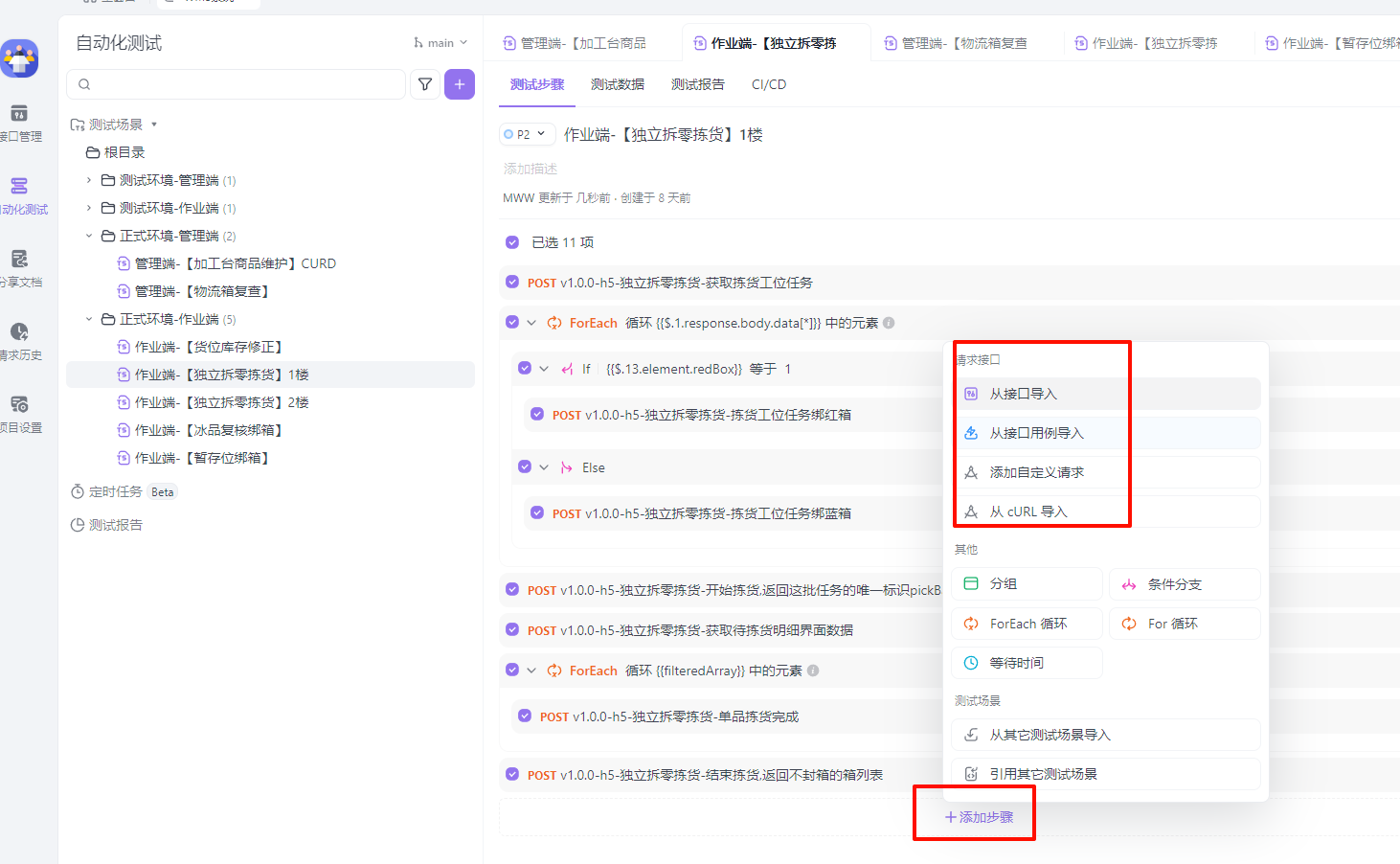Image resolution: width=1400 pixels, height=864 pixels.
Task: Open the main branch dropdown
Action: [440, 43]
